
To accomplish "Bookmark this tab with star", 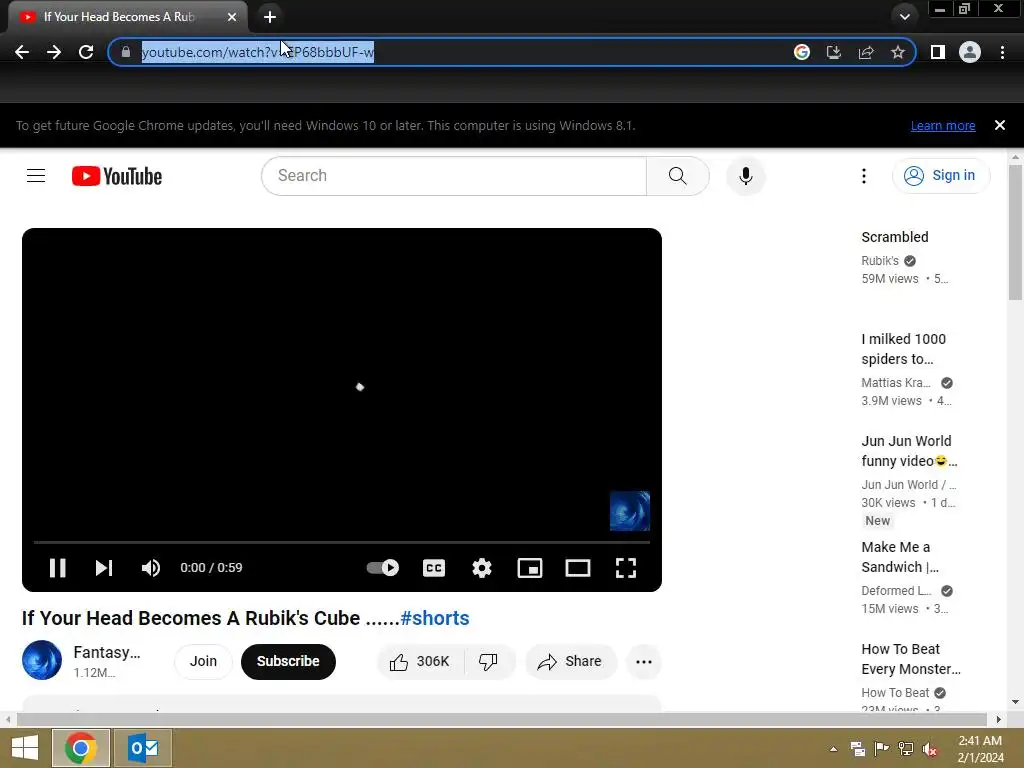I will coord(898,52).
